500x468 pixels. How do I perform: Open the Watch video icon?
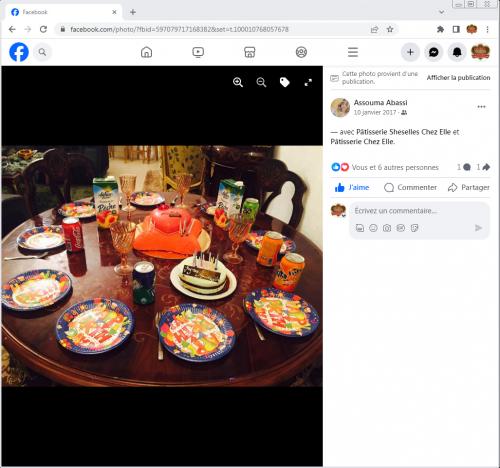click(x=198, y=52)
